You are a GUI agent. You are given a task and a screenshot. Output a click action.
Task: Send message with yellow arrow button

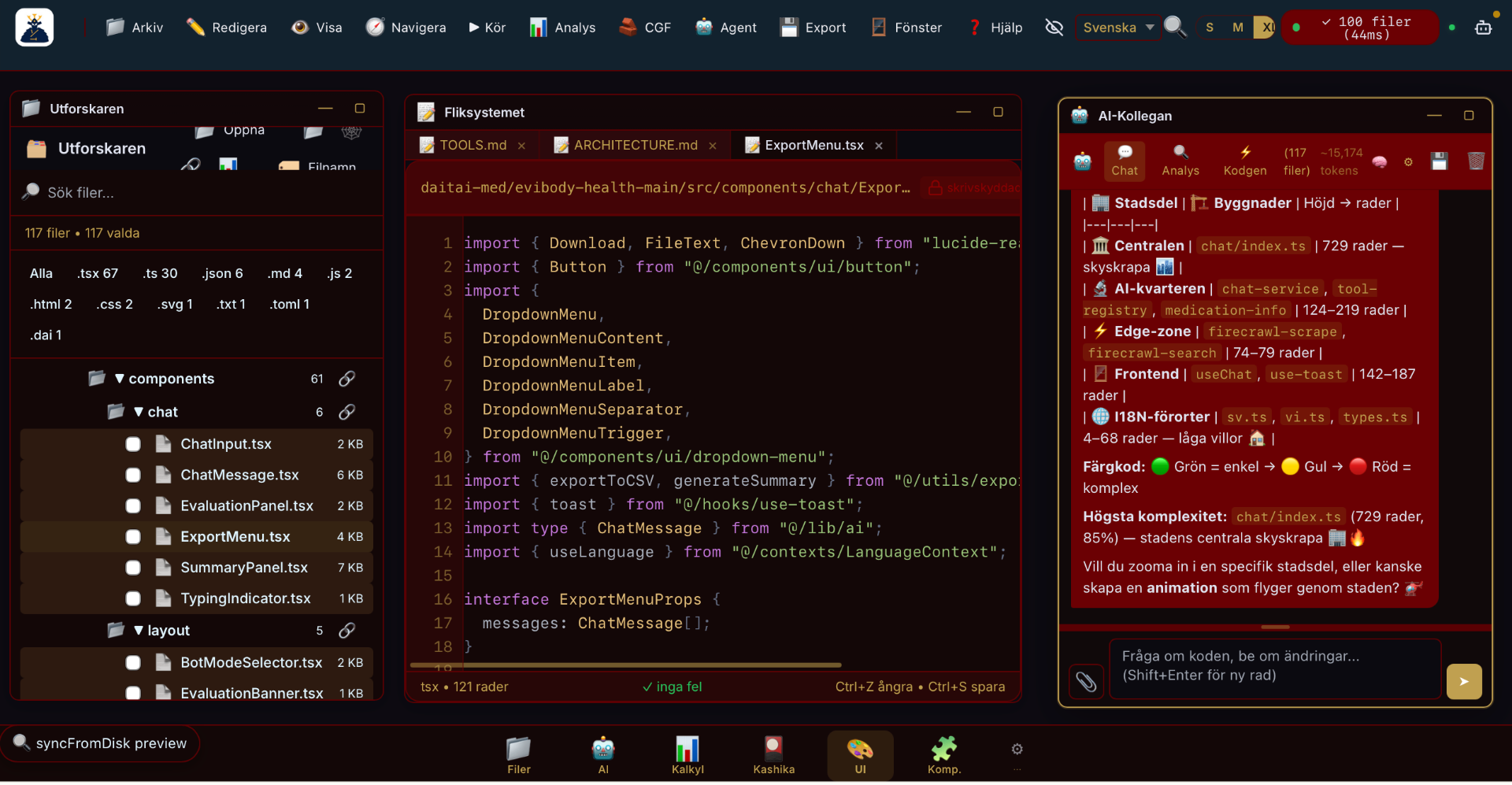1464,682
